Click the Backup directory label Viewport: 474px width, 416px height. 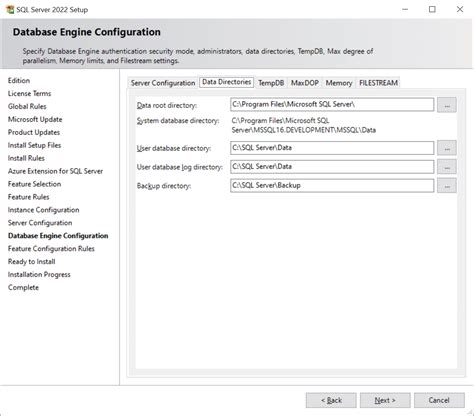(164, 186)
